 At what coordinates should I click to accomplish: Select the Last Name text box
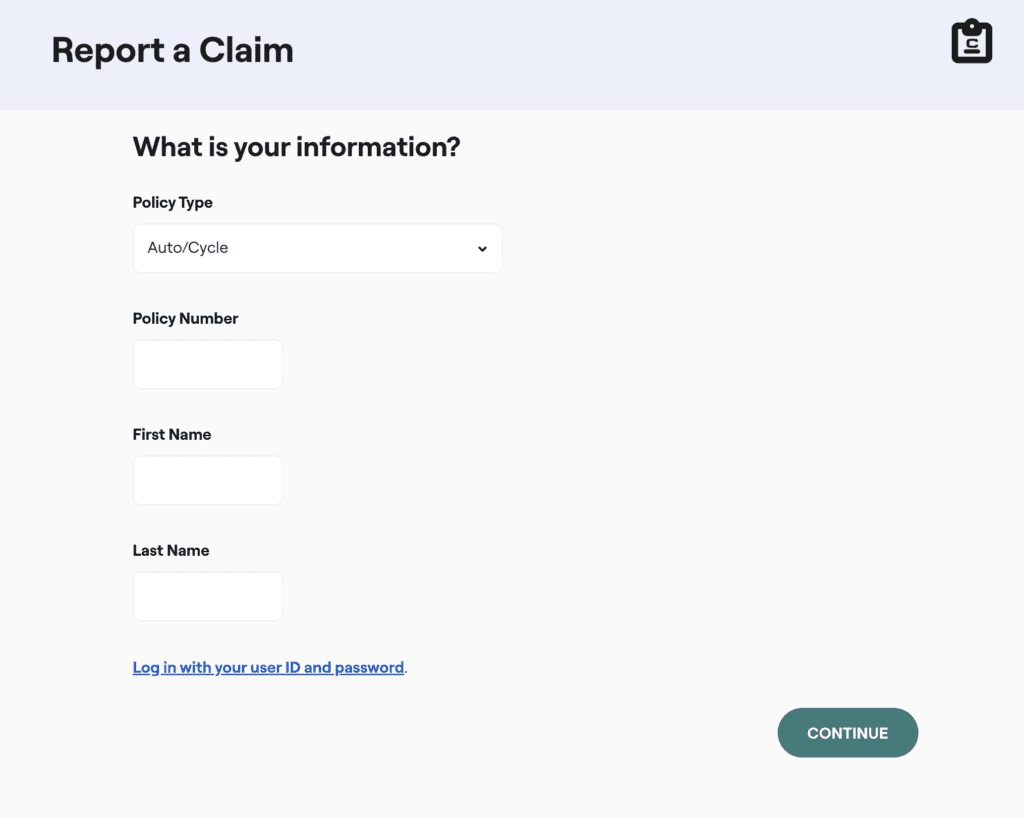coord(208,596)
